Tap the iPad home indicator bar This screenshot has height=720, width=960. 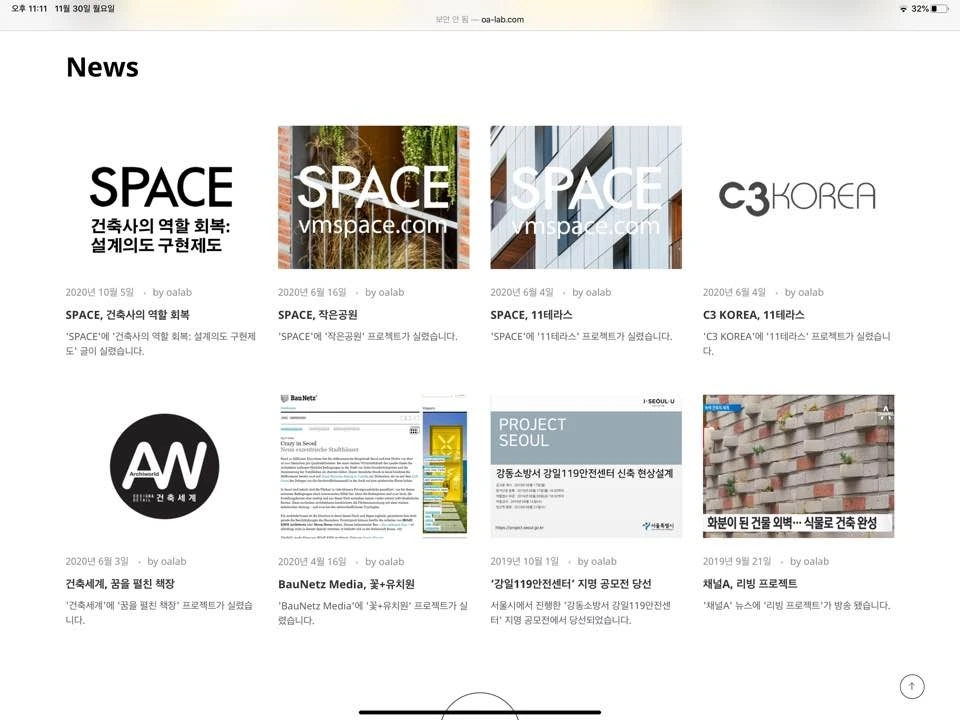pos(479,712)
